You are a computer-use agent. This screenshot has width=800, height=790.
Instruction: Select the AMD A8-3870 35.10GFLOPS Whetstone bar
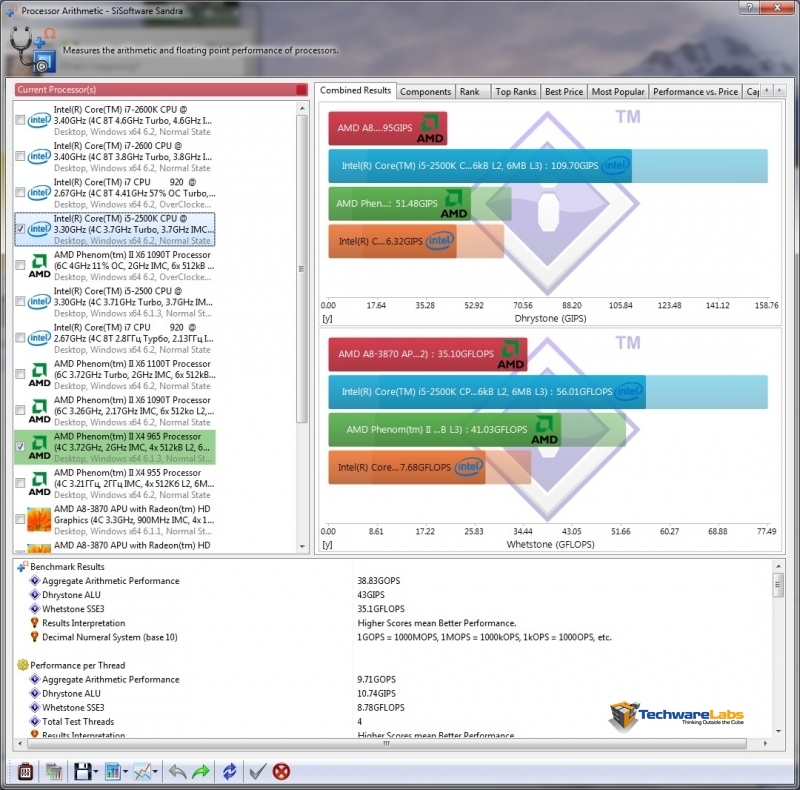click(x=428, y=354)
